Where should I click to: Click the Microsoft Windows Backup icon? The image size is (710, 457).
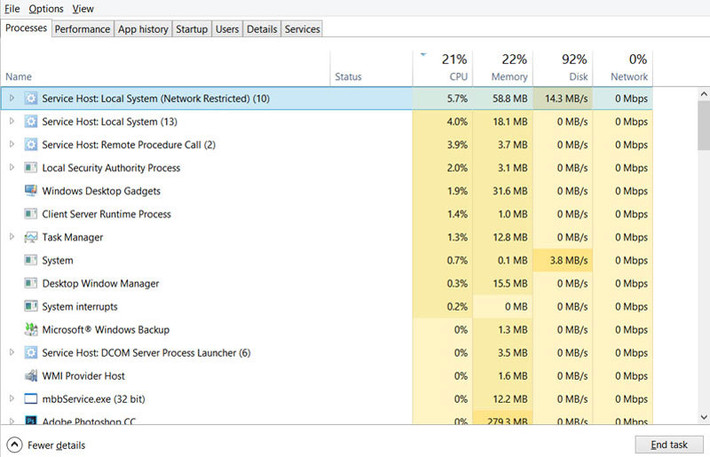(31, 329)
